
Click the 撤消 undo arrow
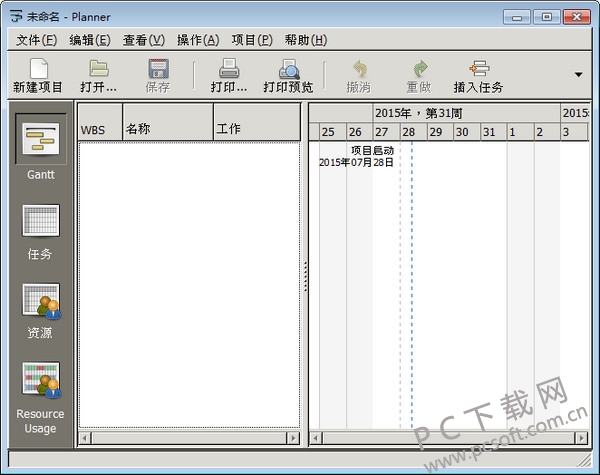click(x=359, y=69)
